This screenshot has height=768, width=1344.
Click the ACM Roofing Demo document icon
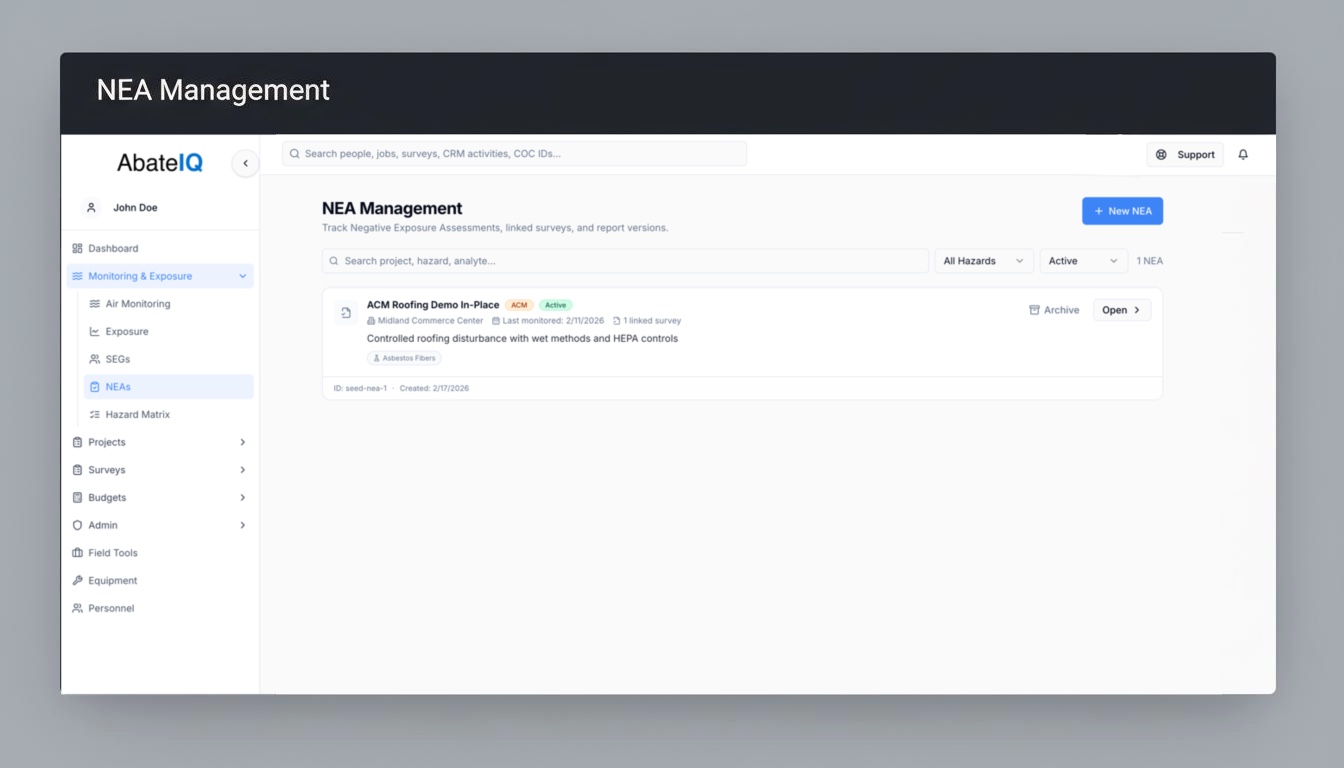346,313
